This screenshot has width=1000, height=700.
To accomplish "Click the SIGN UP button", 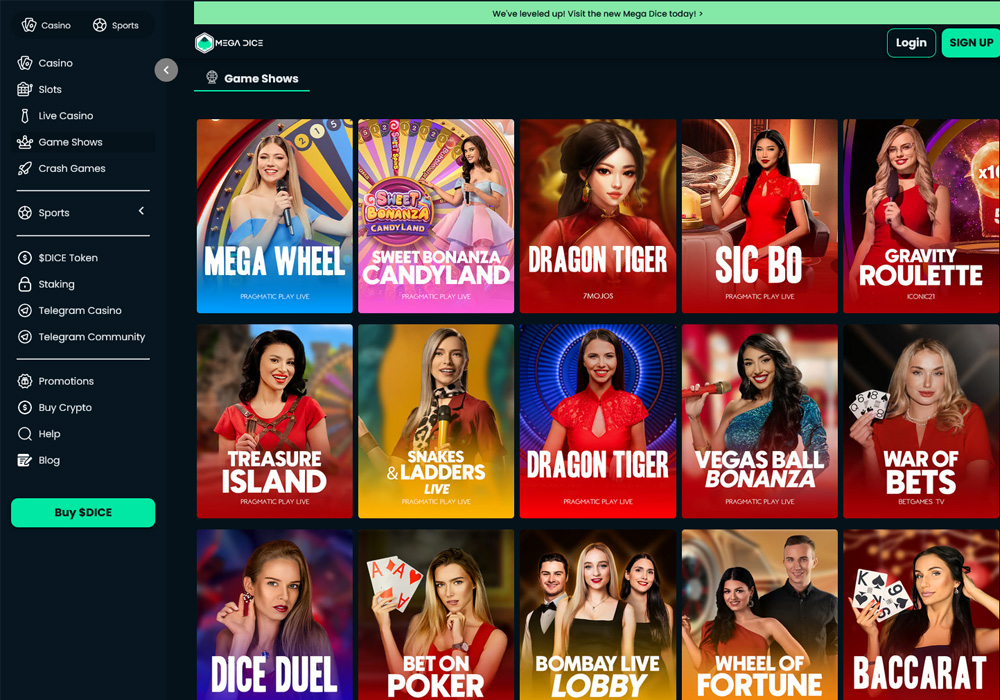I will (x=971, y=43).
